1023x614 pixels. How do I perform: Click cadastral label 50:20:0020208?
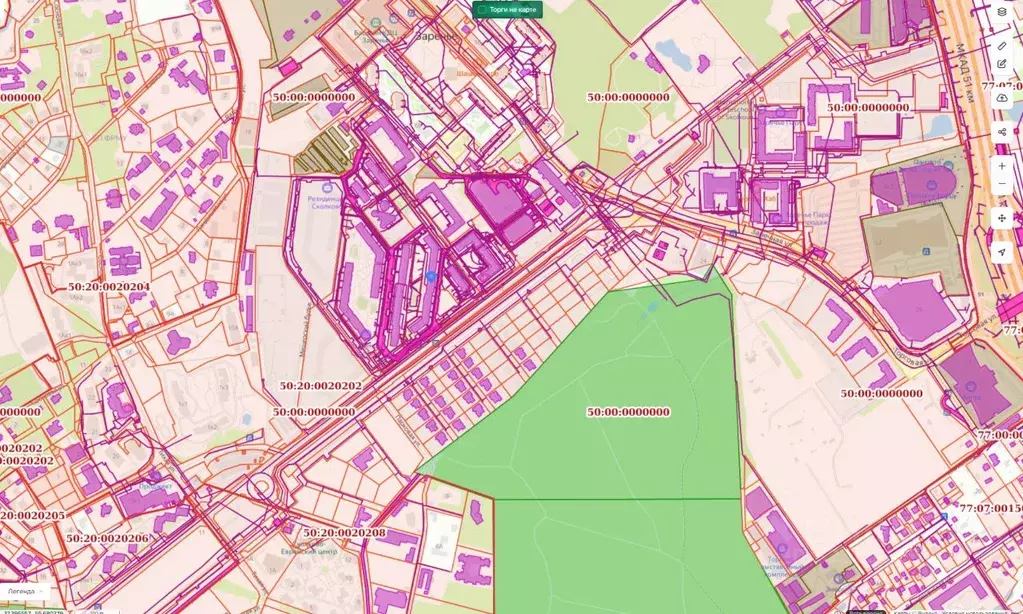pyautogui.click(x=344, y=533)
